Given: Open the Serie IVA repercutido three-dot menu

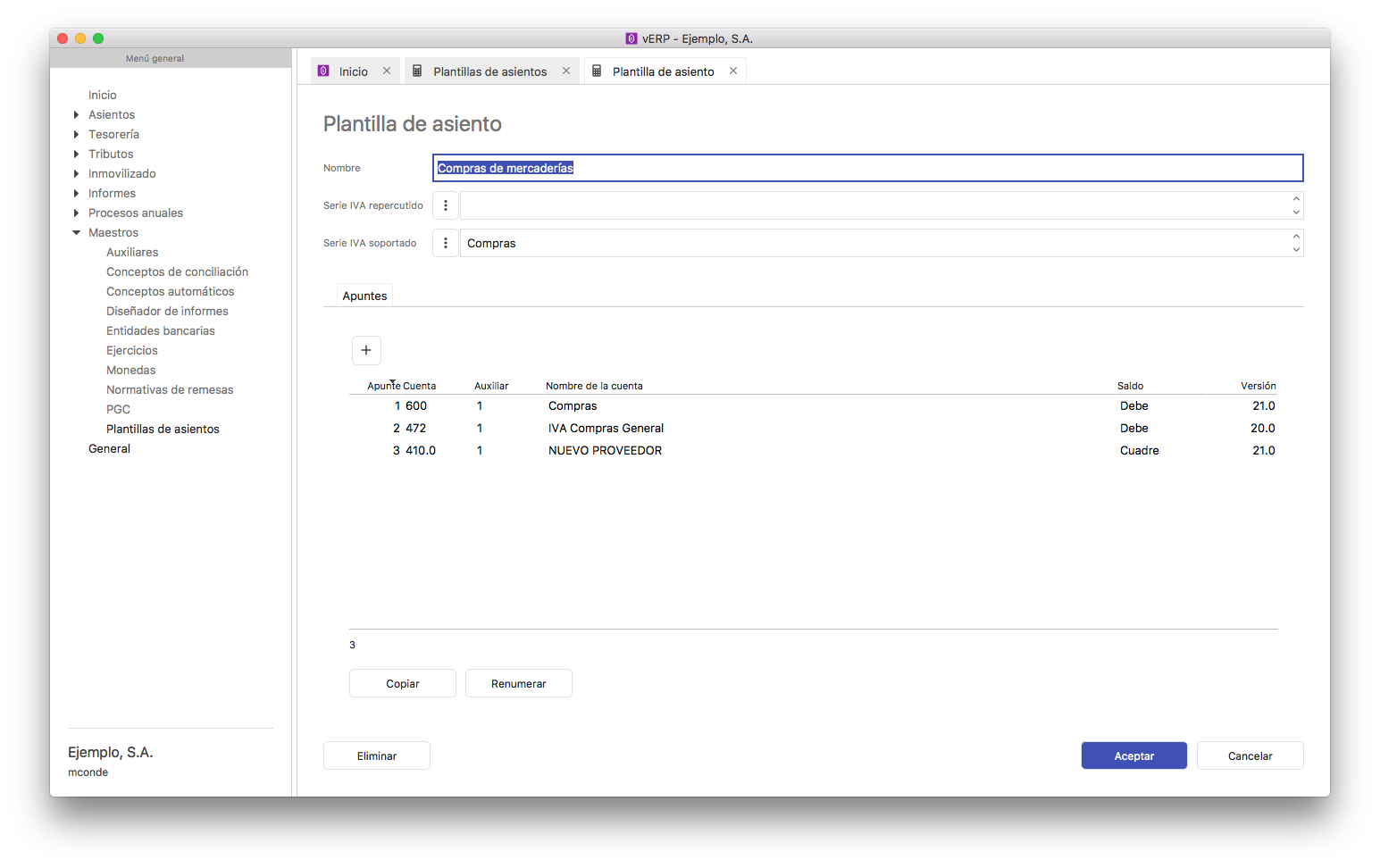Looking at the screenshot, I should 446,205.
